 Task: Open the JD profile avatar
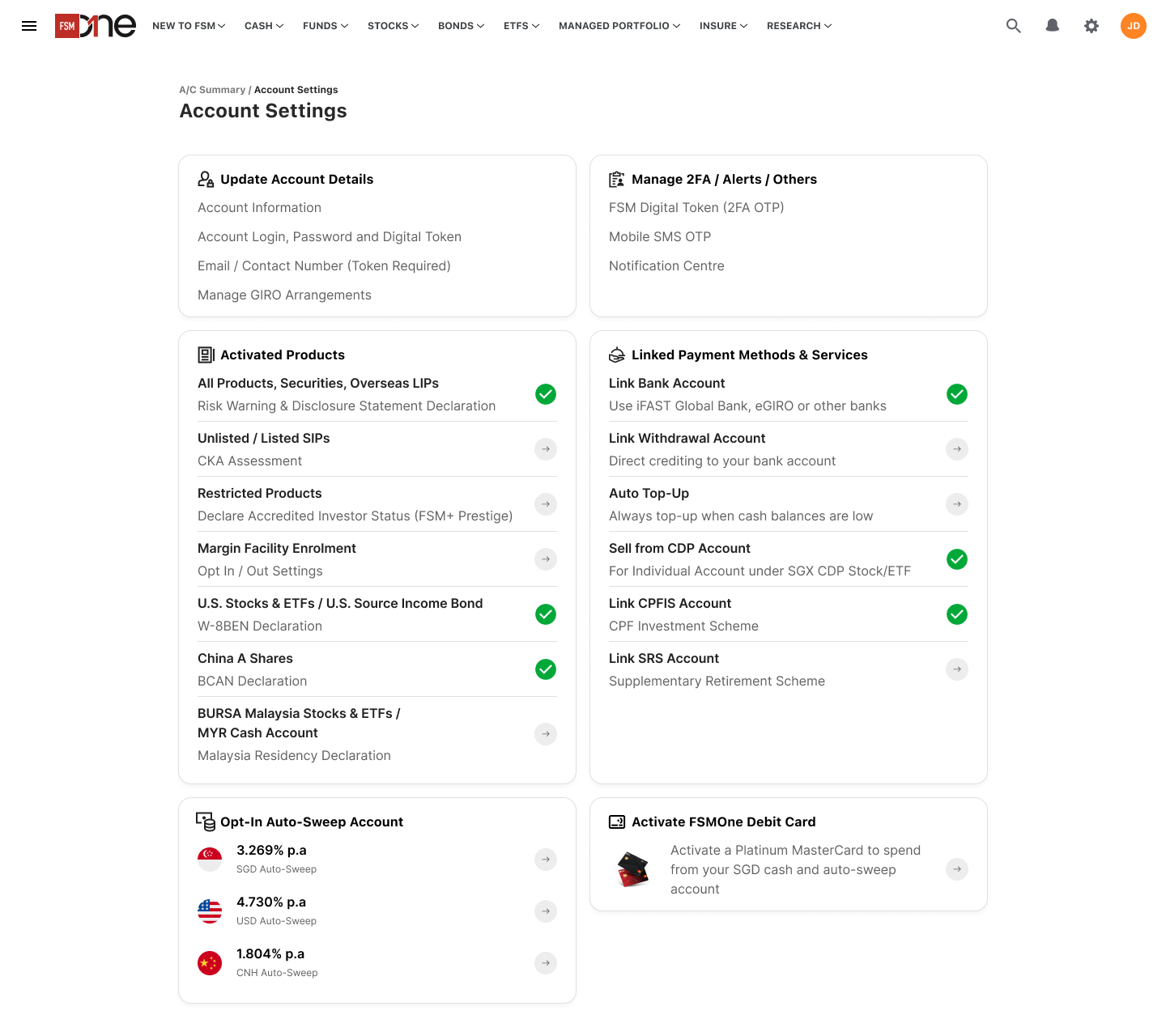pos(1133,26)
